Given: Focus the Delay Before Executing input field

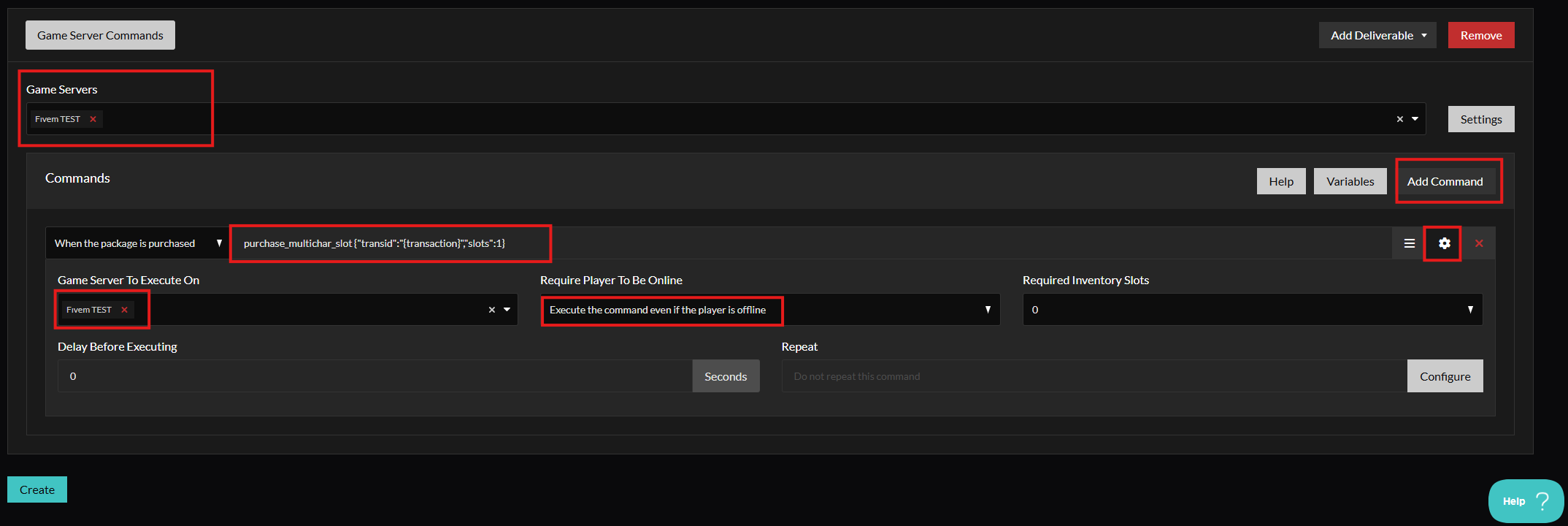Looking at the screenshot, I should [x=375, y=376].
